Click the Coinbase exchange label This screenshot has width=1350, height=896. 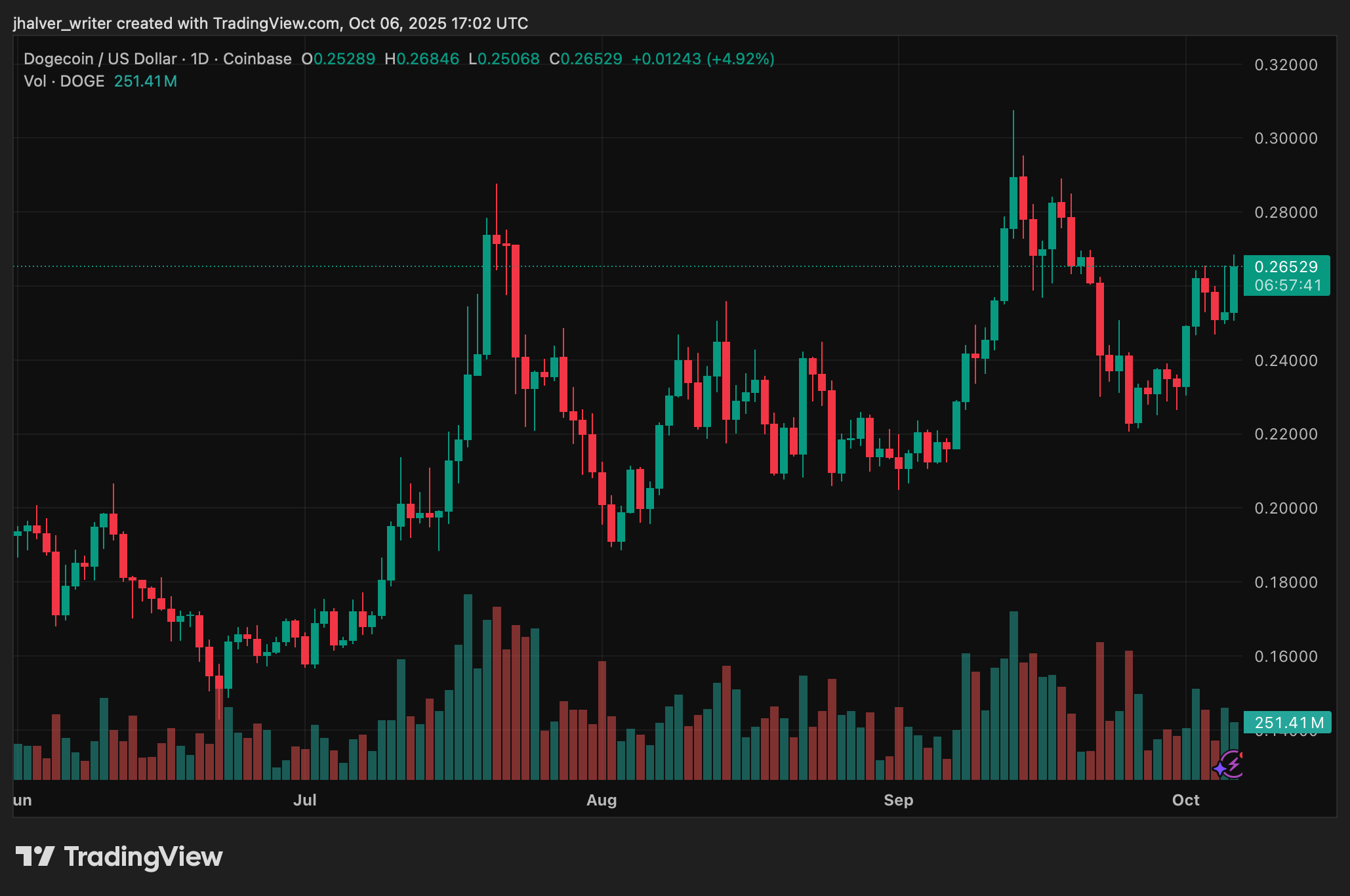(257, 59)
